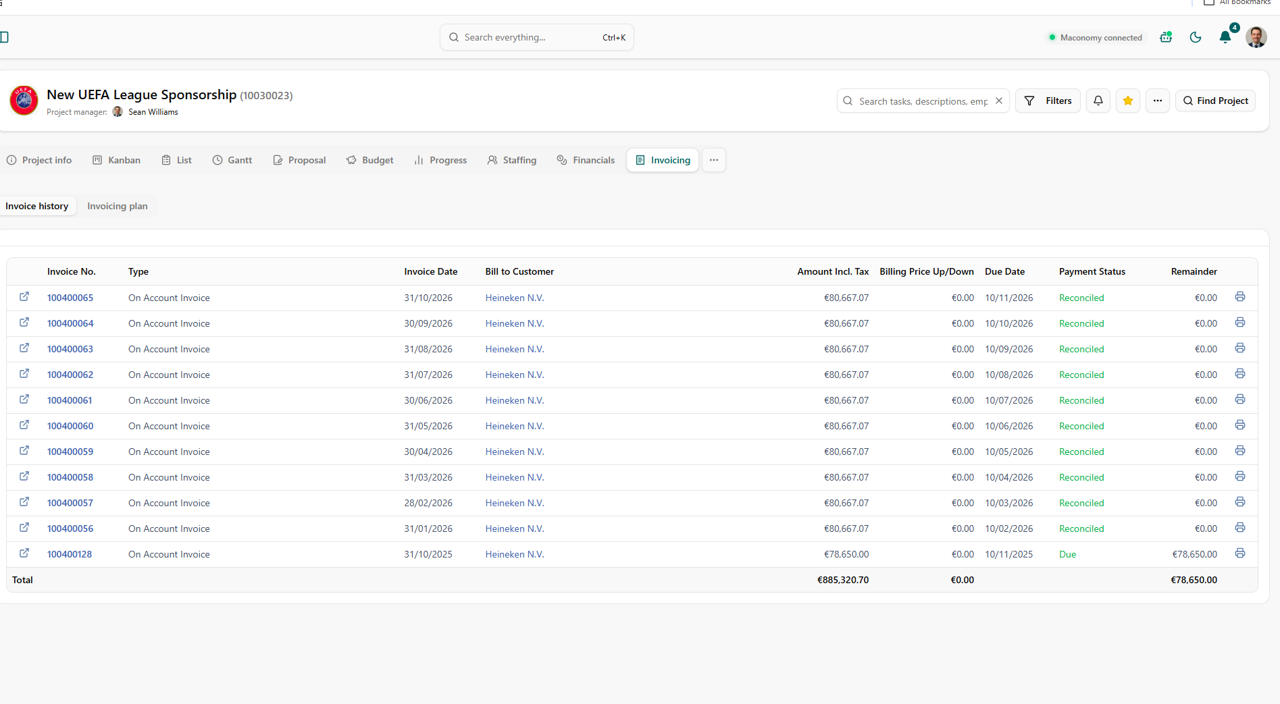Print invoice 100400065 using printer icon

pos(1240,297)
